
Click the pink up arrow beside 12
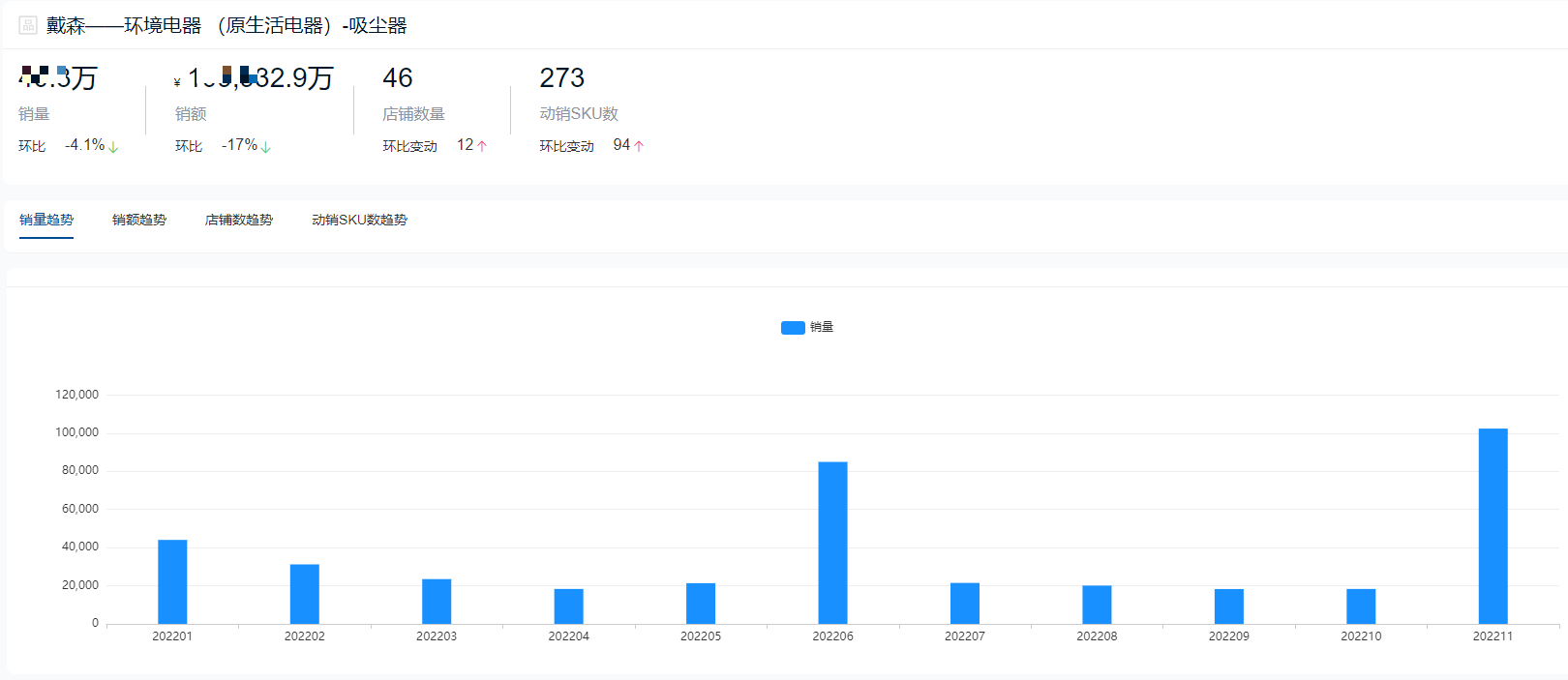[482, 146]
